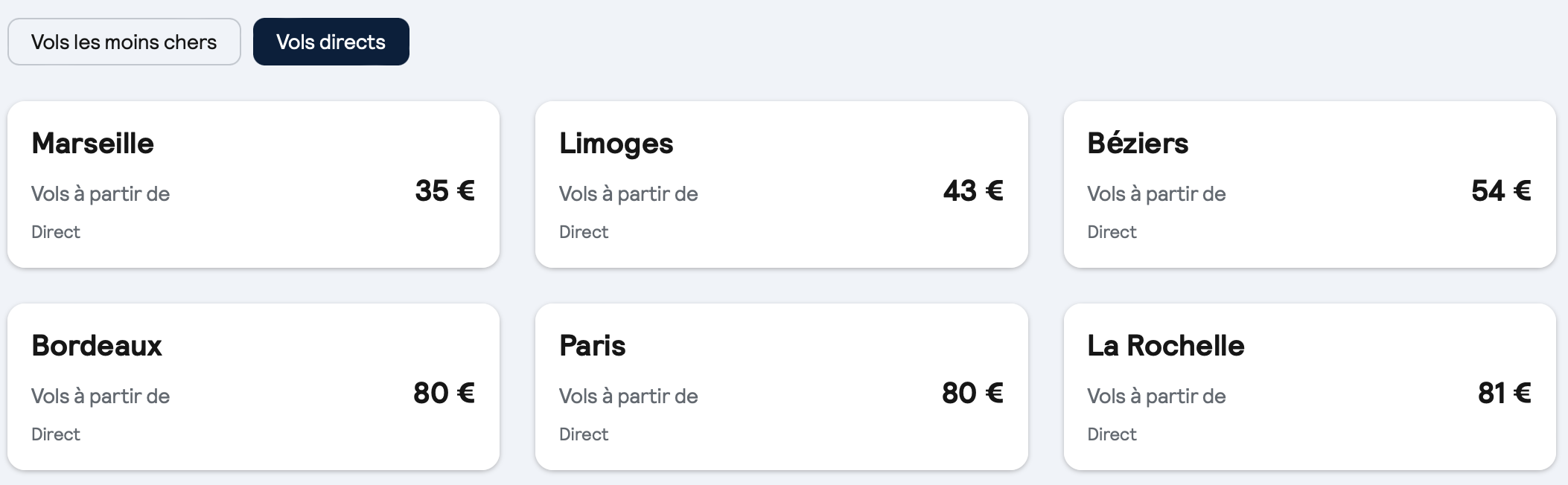Open the Bordeaux flight card
Viewport: 1568px width, 485px height.
click(253, 387)
